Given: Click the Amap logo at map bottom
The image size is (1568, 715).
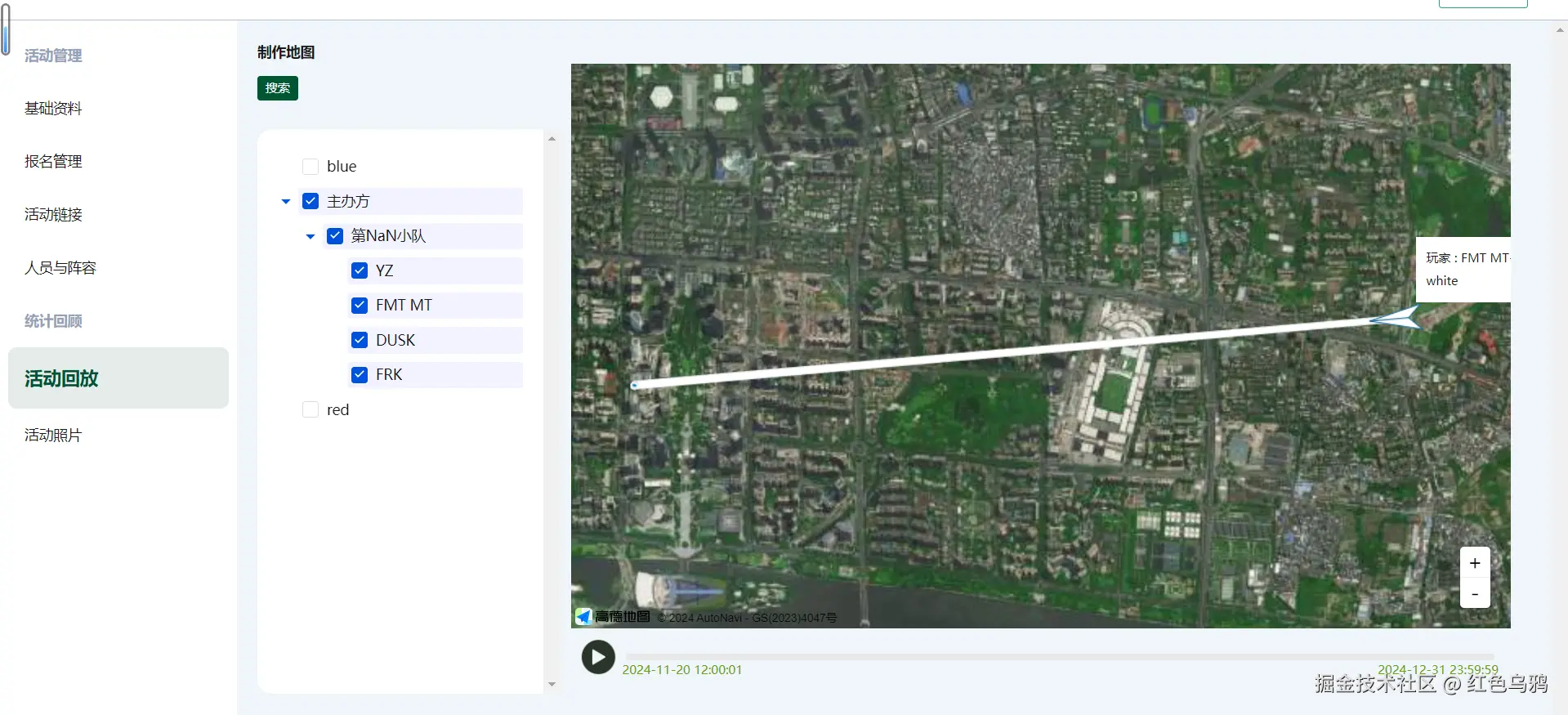Looking at the screenshot, I should coord(613,616).
